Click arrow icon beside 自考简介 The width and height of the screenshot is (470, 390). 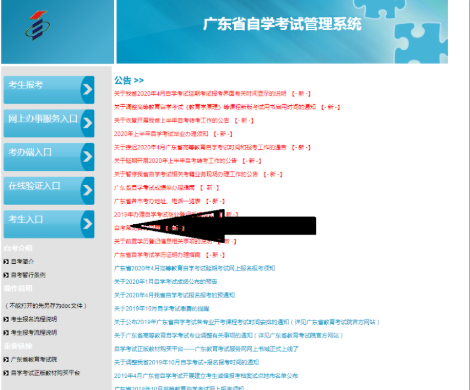(x=6, y=262)
